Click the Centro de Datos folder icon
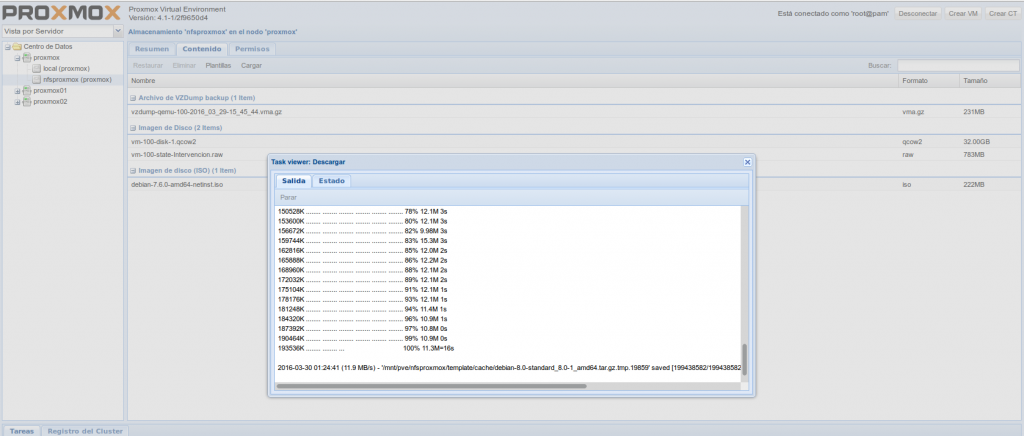 (17, 47)
